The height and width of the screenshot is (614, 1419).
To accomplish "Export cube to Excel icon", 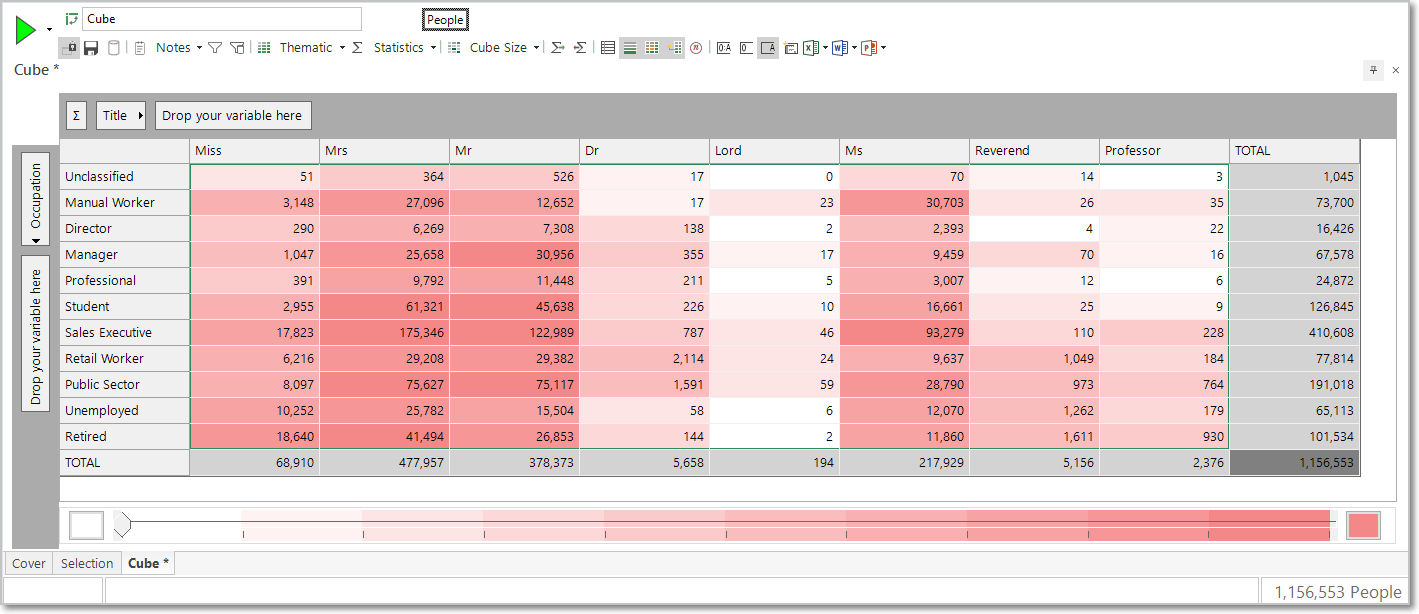I will point(811,48).
